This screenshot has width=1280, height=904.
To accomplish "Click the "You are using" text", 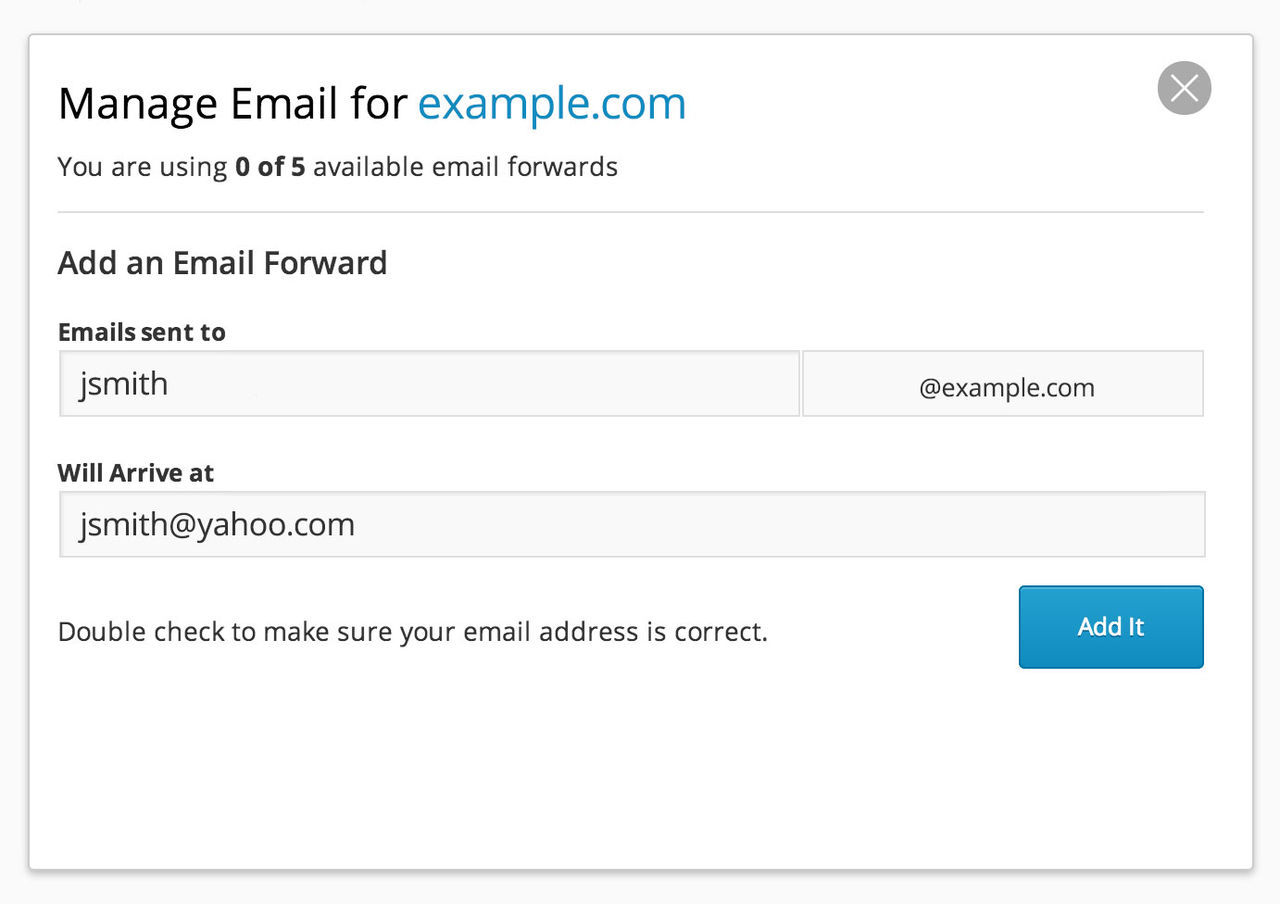I will (x=142, y=167).
